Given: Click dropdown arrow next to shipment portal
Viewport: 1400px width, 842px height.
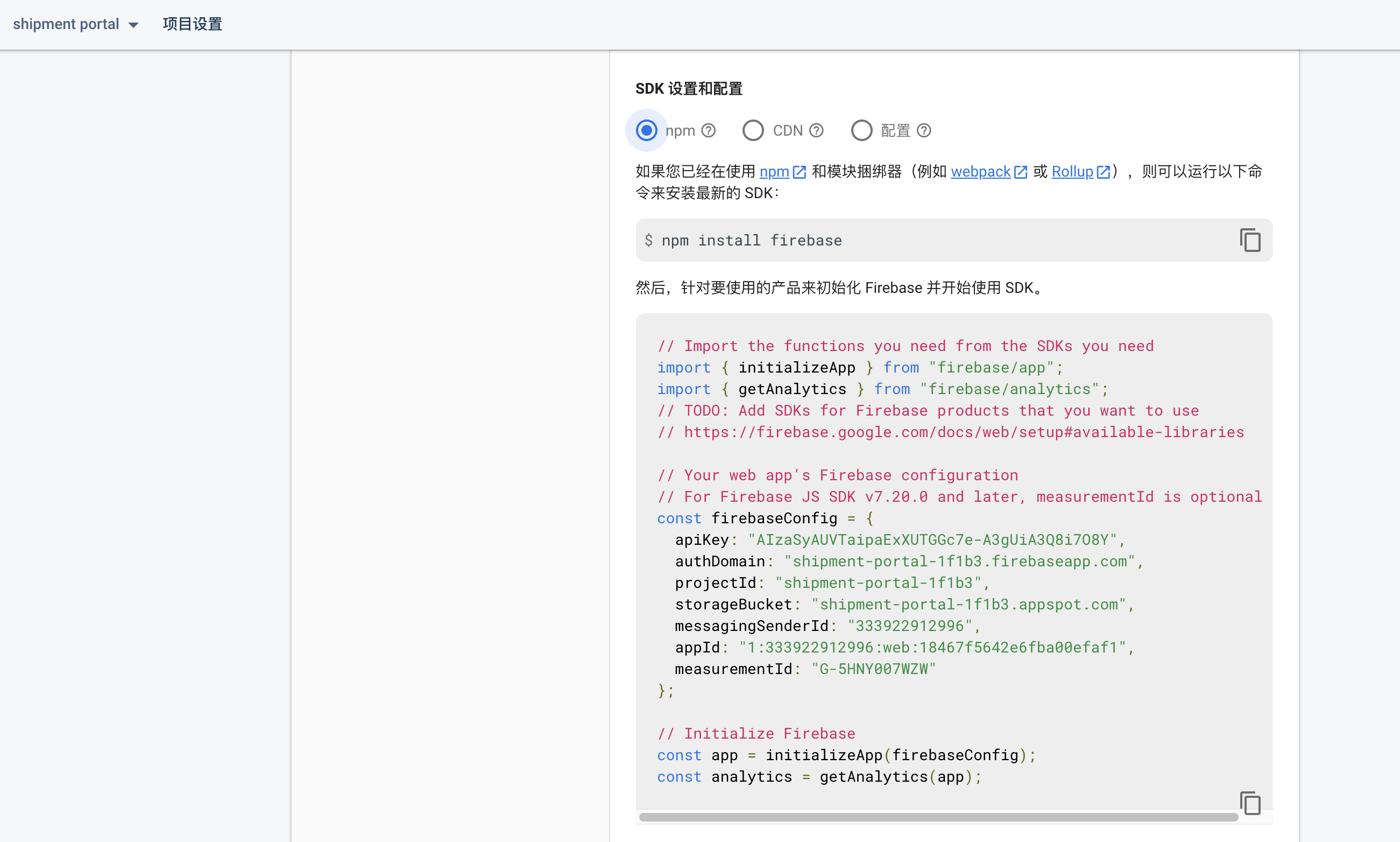Looking at the screenshot, I should pyautogui.click(x=134, y=25).
